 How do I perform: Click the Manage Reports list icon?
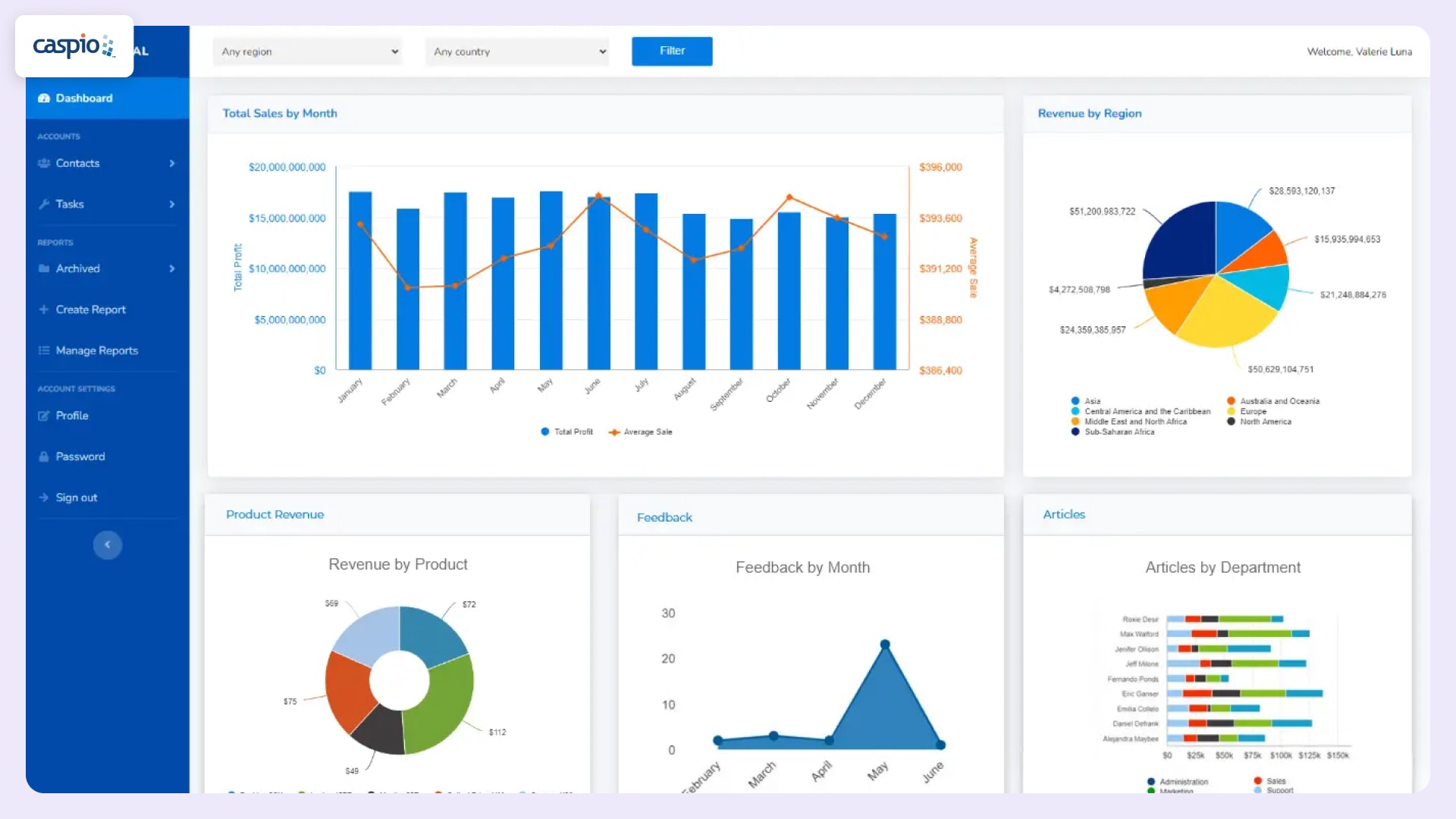[x=44, y=351]
